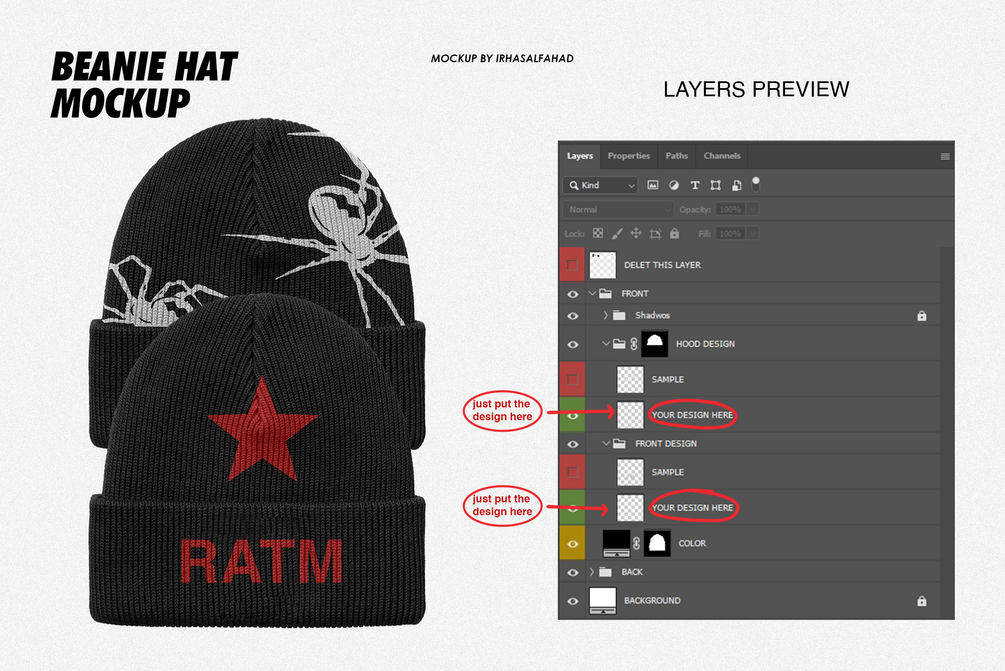The width and height of the screenshot is (1005, 671).
Task: Open the Opacity slider dropdown arrow
Action: 752,210
